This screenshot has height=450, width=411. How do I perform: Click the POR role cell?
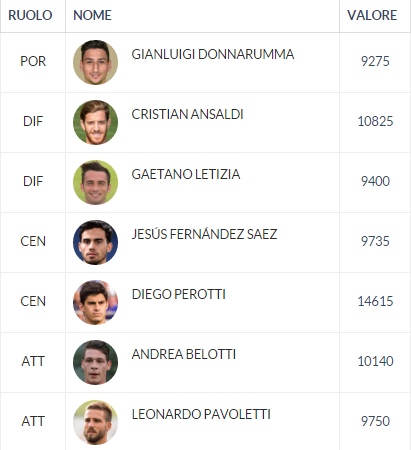point(33,61)
